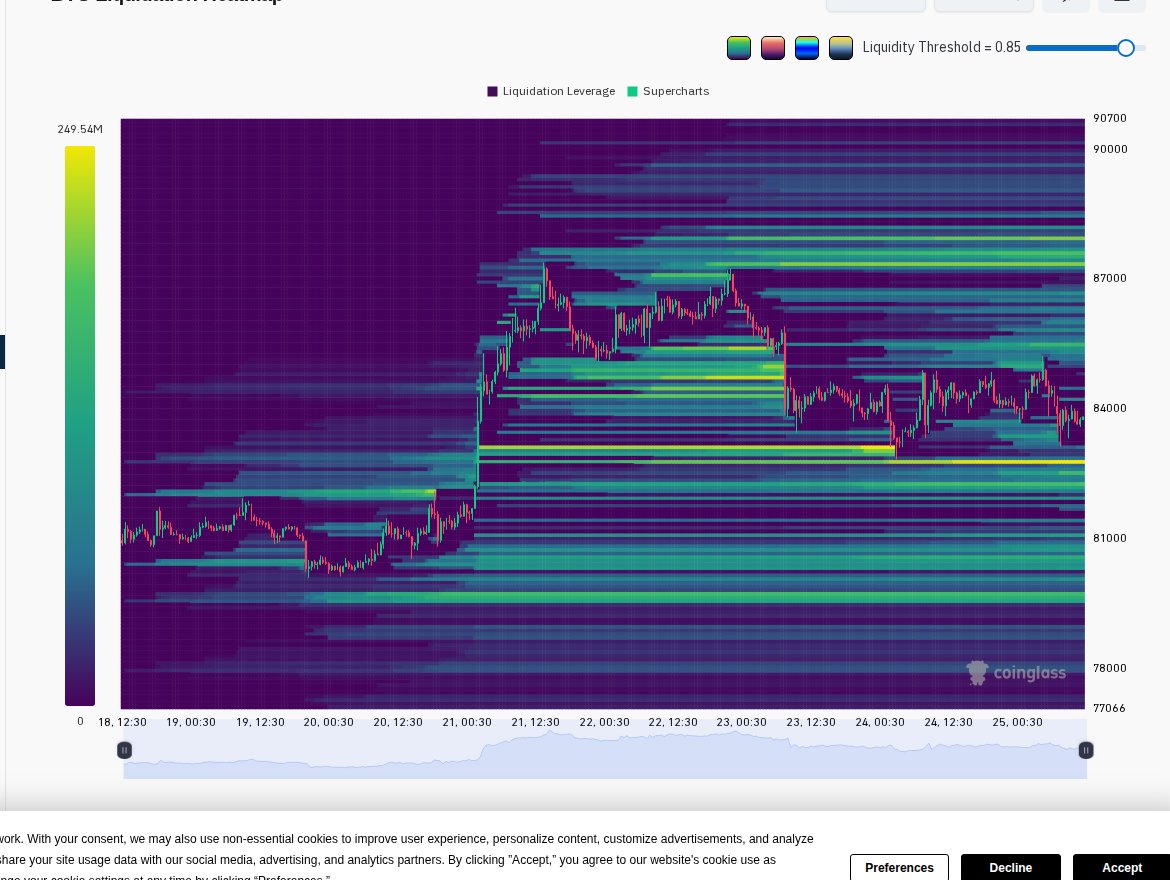Image resolution: width=1170 pixels, height=880 pixels.
Task: Select the green-purple viridis color scheme swatch
Action: click(739, 48)
